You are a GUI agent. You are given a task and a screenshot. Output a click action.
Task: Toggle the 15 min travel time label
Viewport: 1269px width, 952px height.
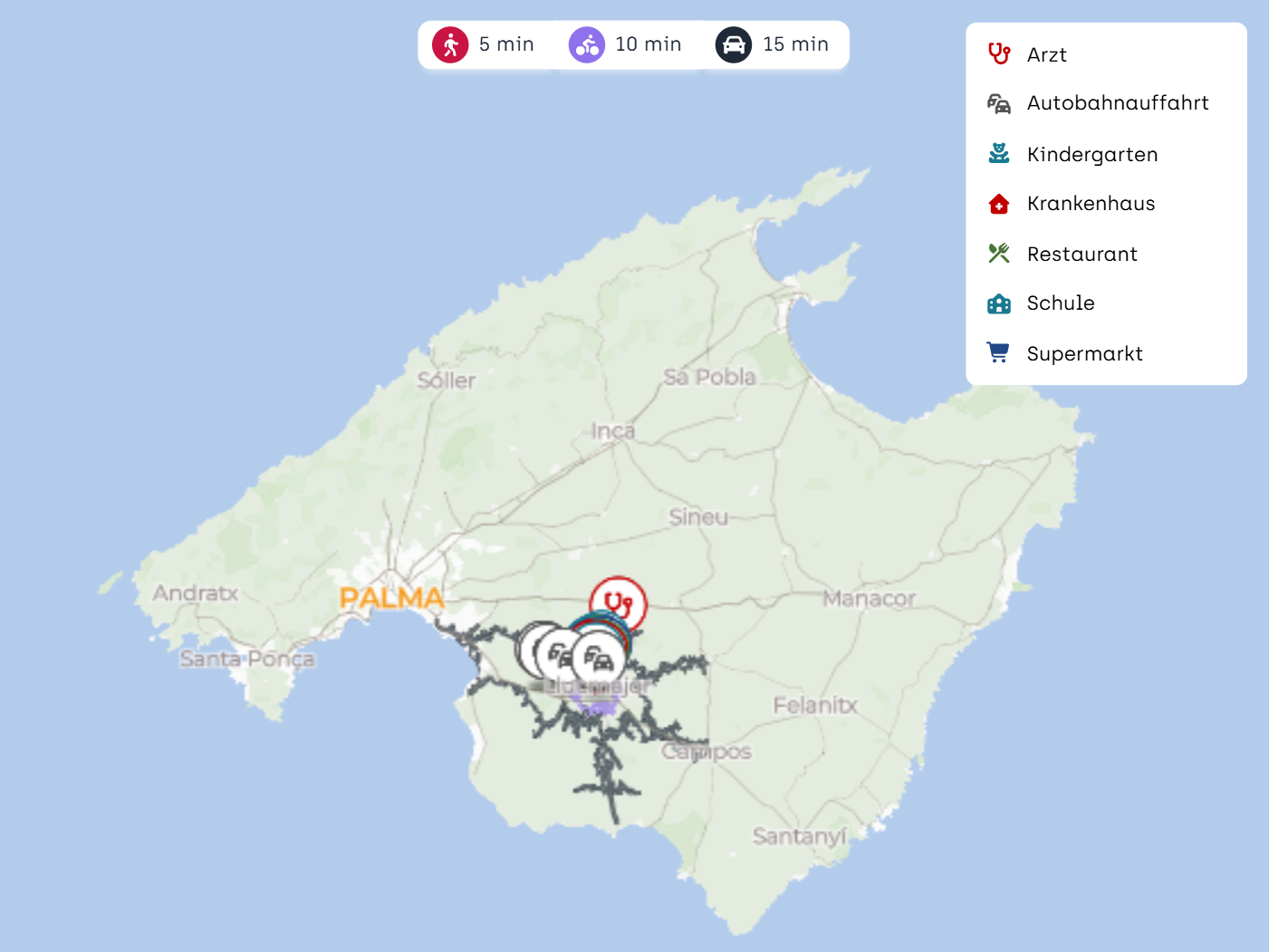coord(795,44)
